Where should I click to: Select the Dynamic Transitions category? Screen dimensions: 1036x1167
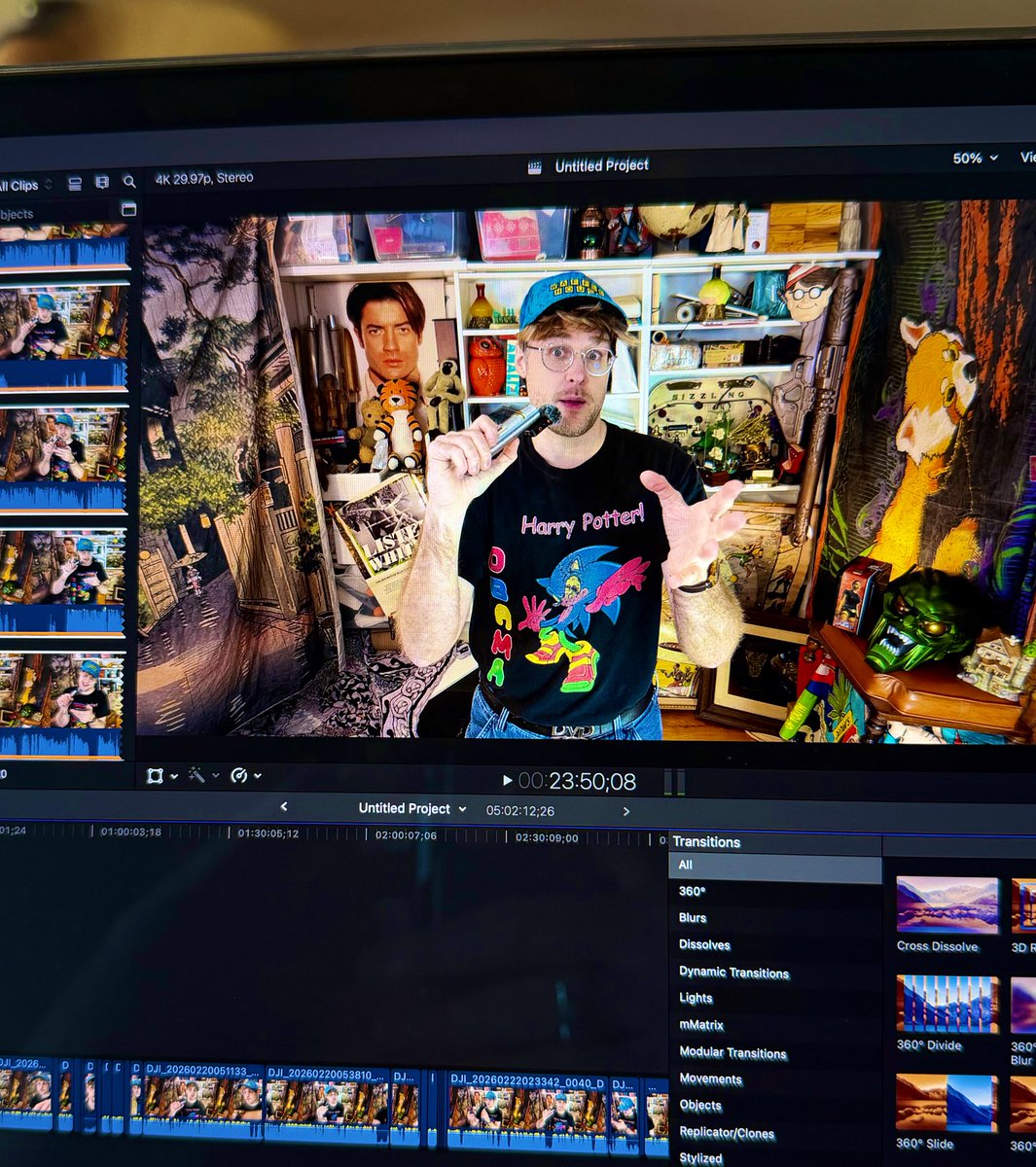click(x=774, y=972)
